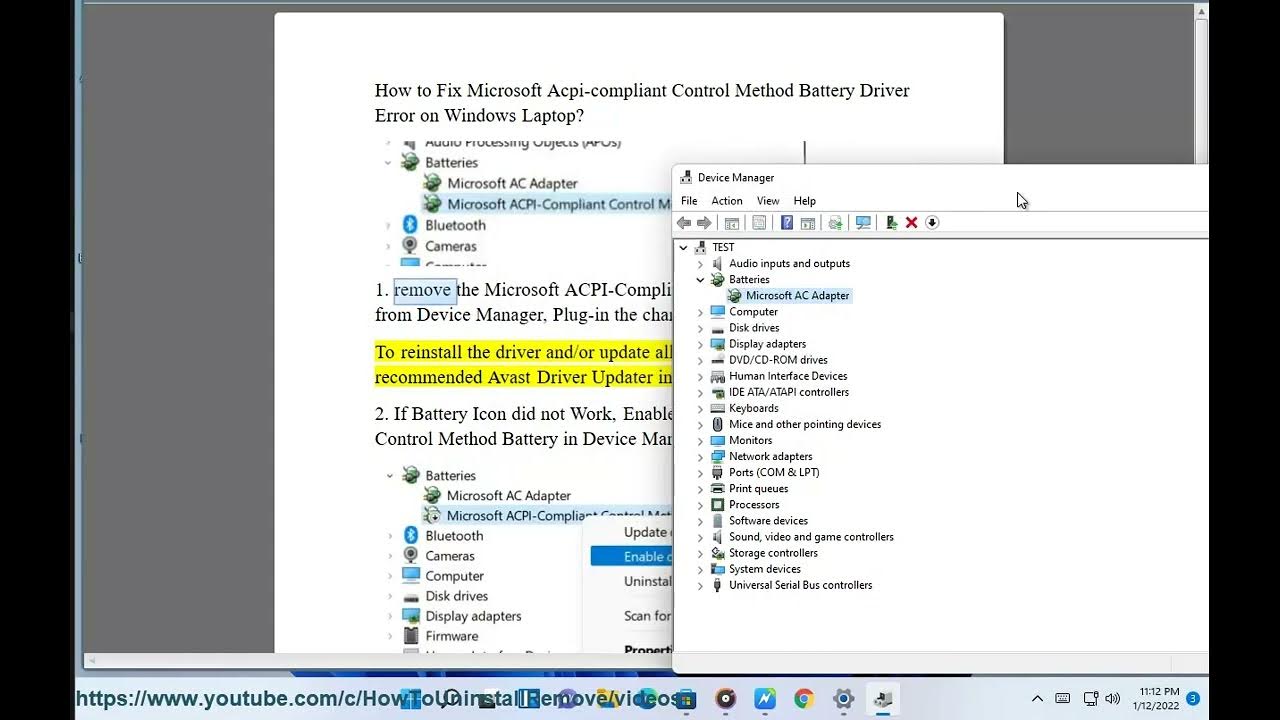Image resolution: width=1280 pixels, height=720 pixels.
Task: Open Properties from the Device Manager toolbar
Action: (x=759, y=223)
